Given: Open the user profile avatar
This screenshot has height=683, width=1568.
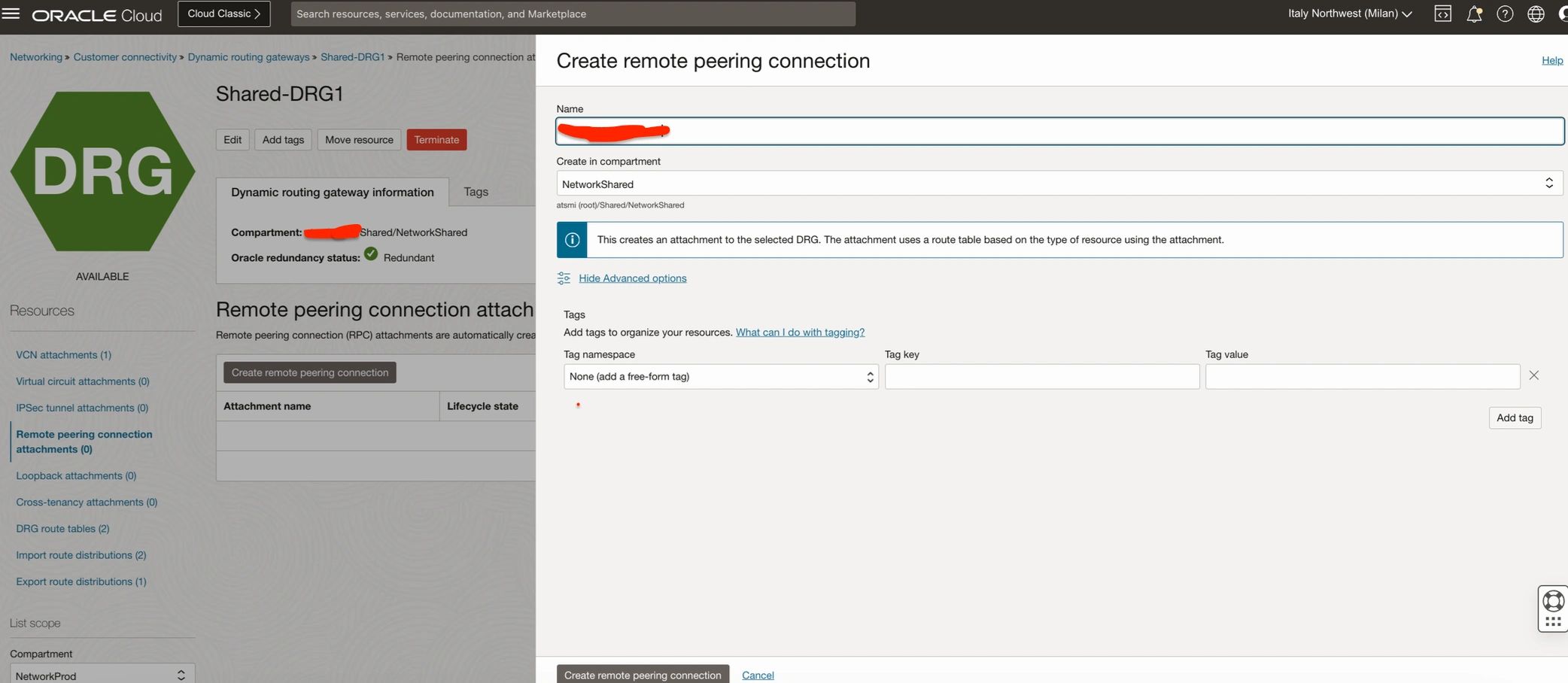Looking at the screenshot, I should [1563, 13].
